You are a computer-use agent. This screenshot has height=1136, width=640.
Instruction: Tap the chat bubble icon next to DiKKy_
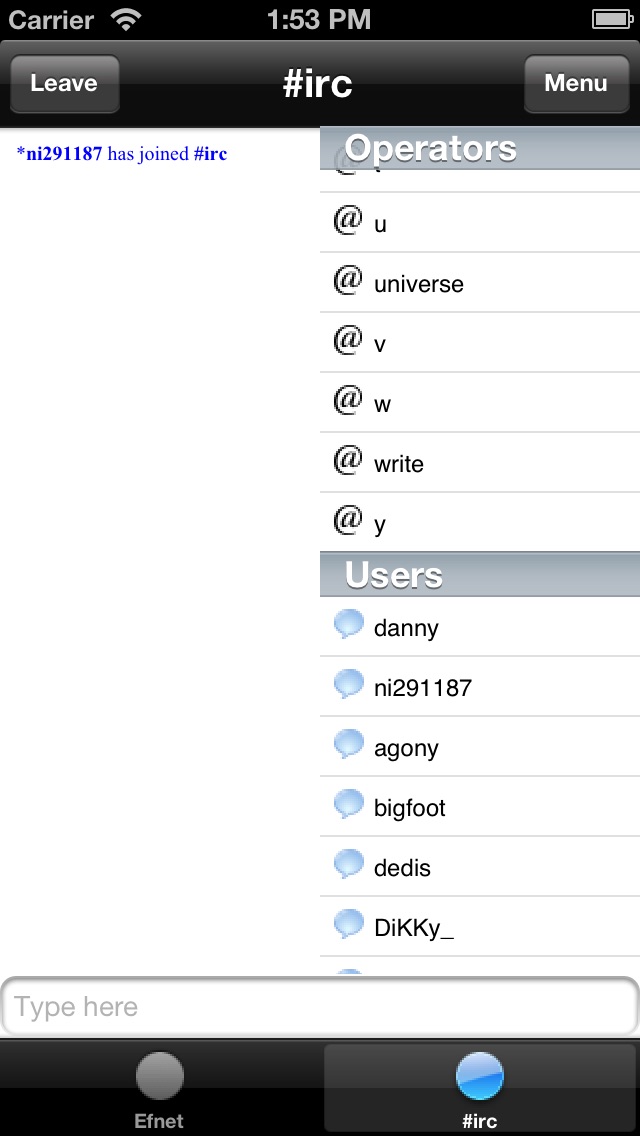349,924
